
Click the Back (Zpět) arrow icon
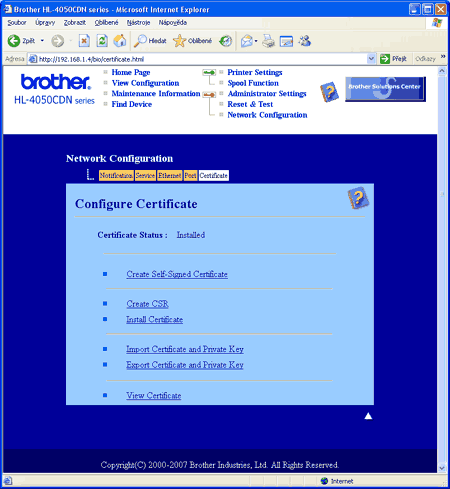tap(14, 41)
